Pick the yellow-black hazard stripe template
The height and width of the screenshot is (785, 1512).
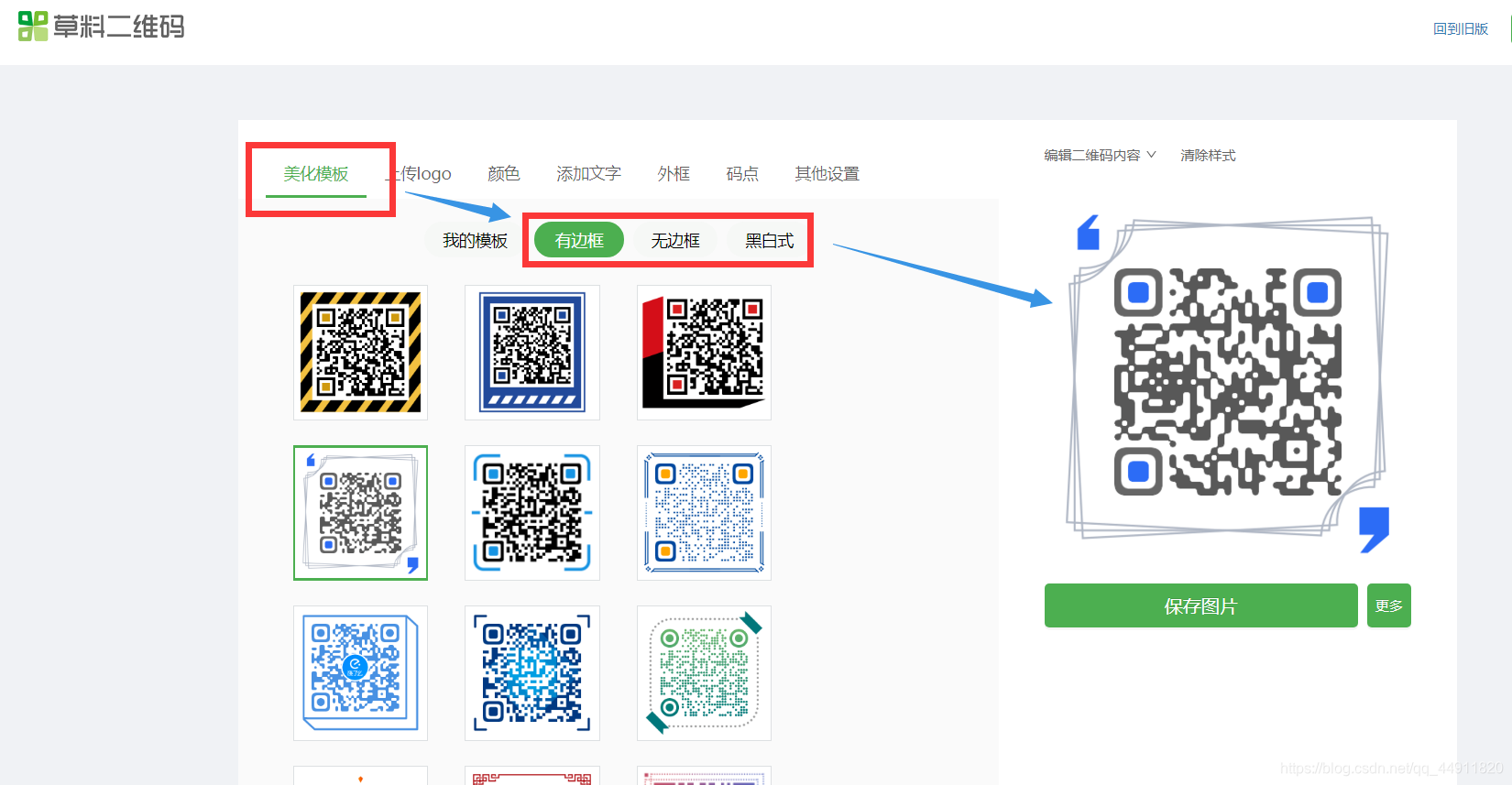point(361,353)
